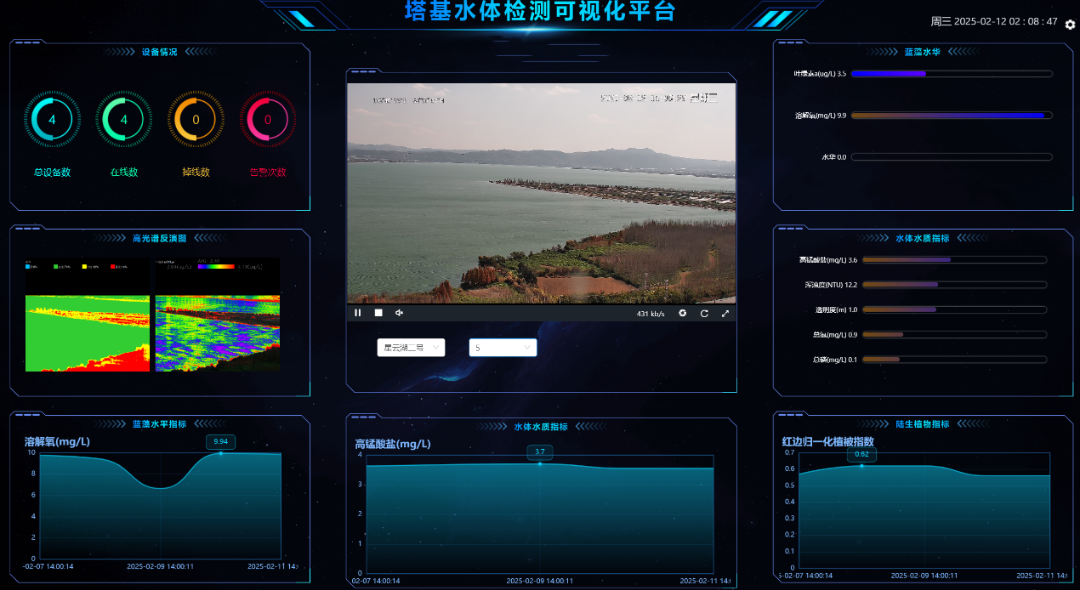Open the dashboard settings gear at top right
The width and height of the screenshot is (1080, 590).
[x=1070, y=25]
